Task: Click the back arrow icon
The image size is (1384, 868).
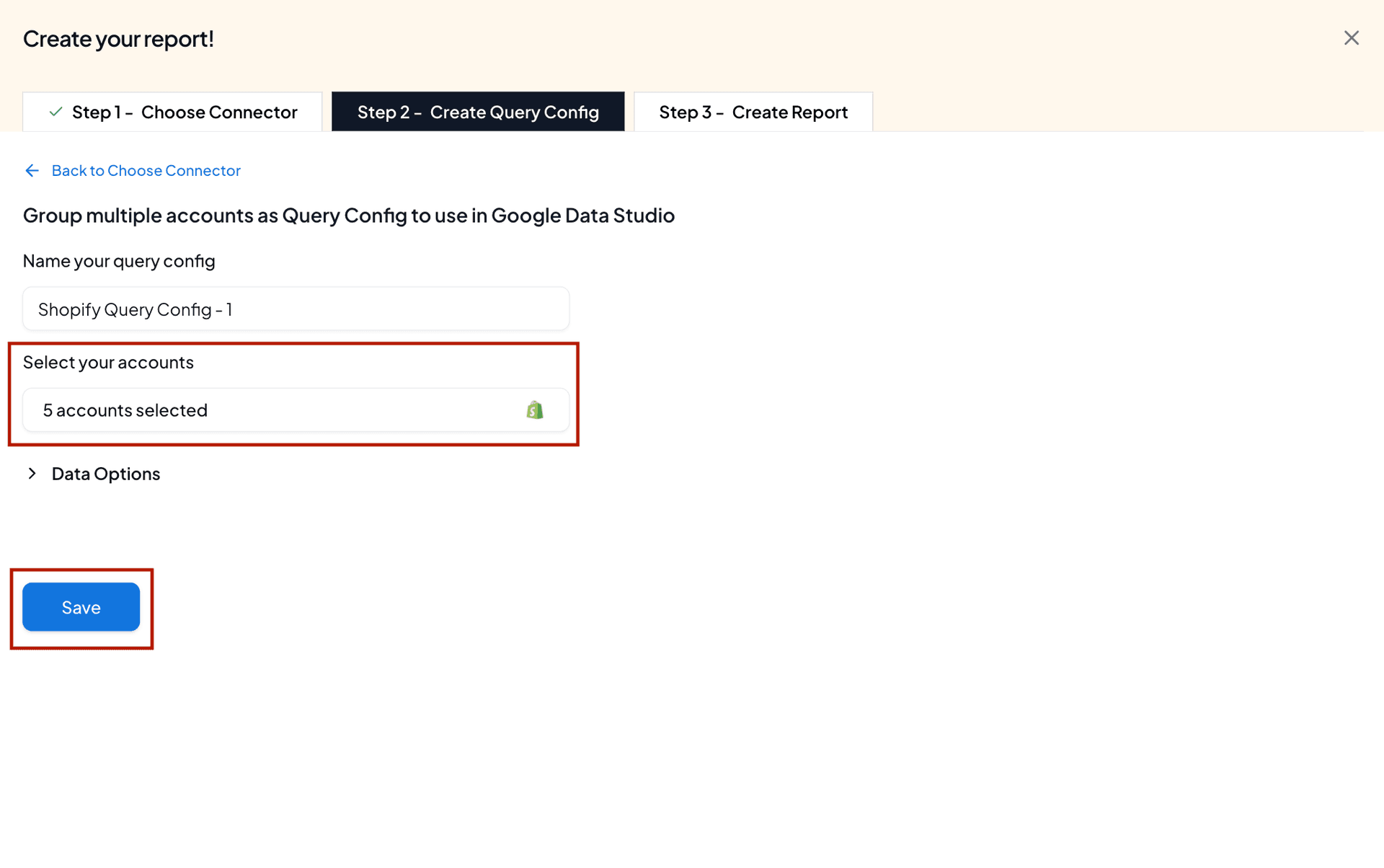Action: (32, 170)
